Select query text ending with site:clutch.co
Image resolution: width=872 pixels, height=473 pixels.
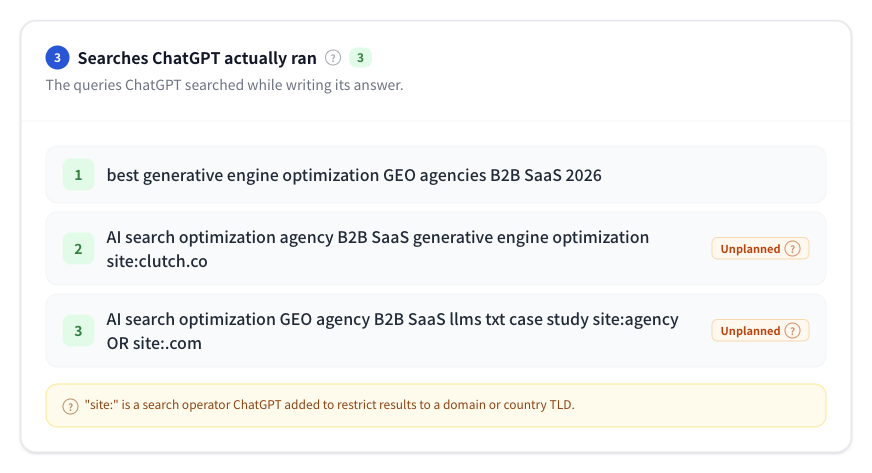coord(378,249)
